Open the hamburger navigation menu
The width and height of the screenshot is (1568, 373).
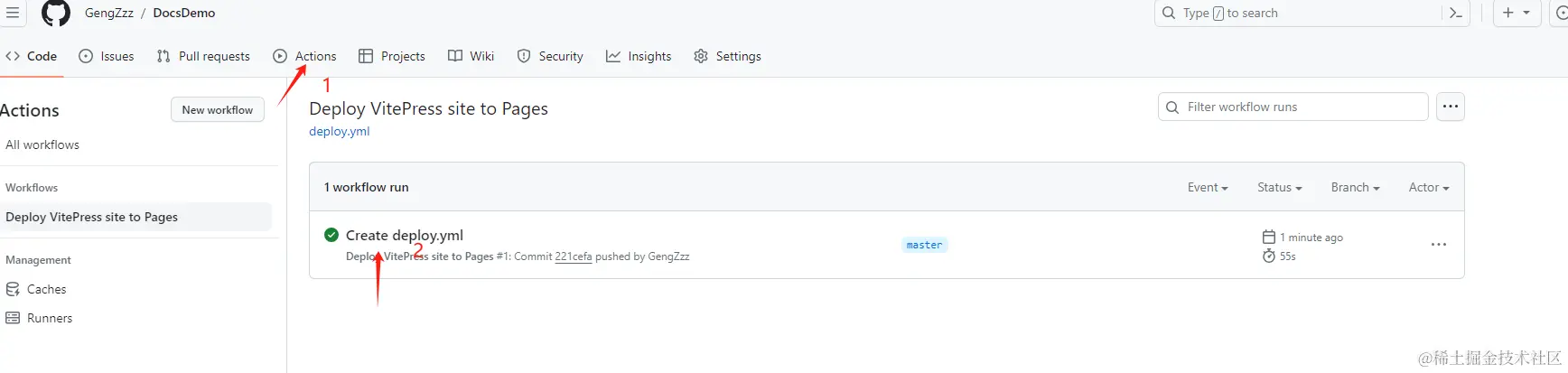pyautogui.click(x=13, y=13)
